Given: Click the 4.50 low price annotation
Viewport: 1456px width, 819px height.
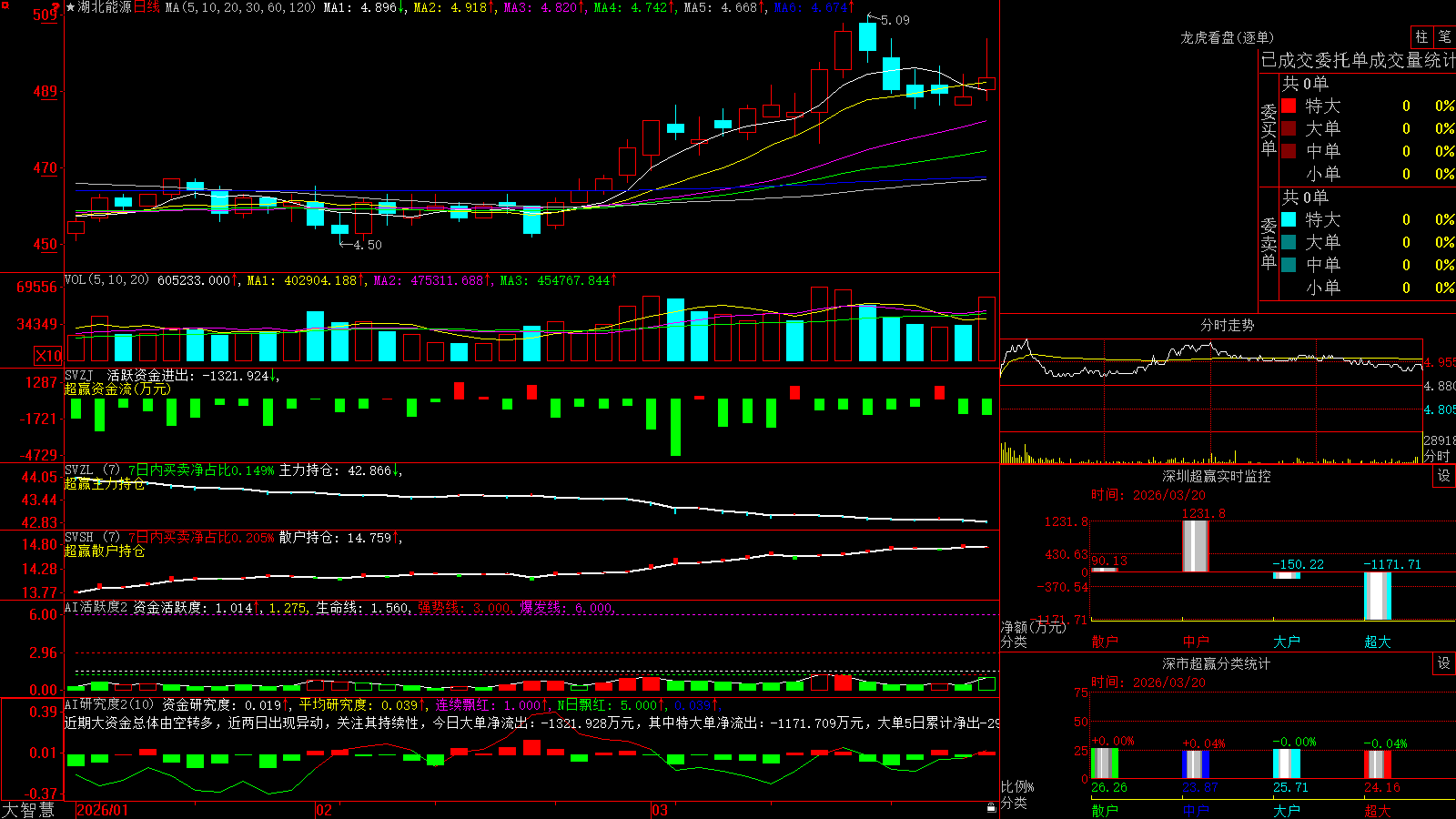Looking at the screenshot, I should [368, 245].
